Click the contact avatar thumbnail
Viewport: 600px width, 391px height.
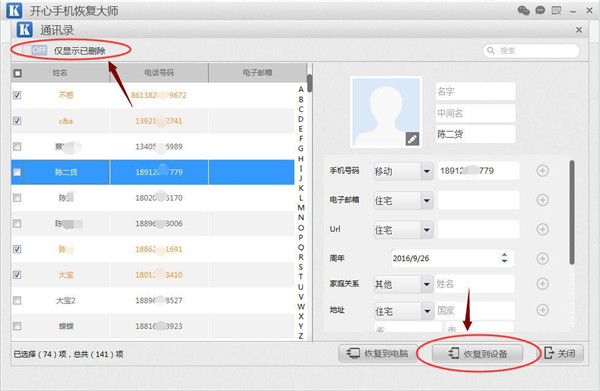(x=386, y=112)
